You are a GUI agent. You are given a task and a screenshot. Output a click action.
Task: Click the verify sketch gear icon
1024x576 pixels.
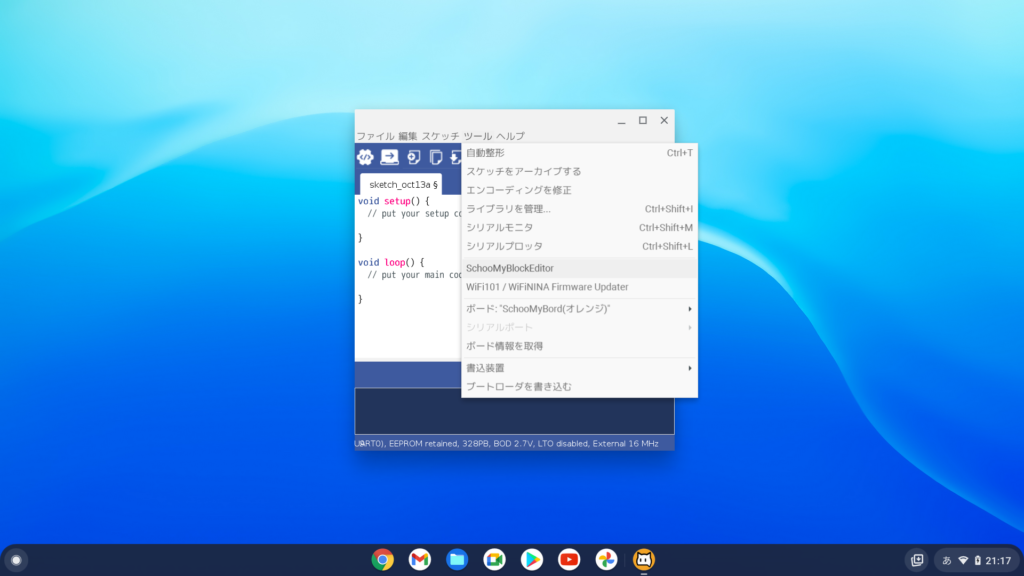tap(365, 157)
